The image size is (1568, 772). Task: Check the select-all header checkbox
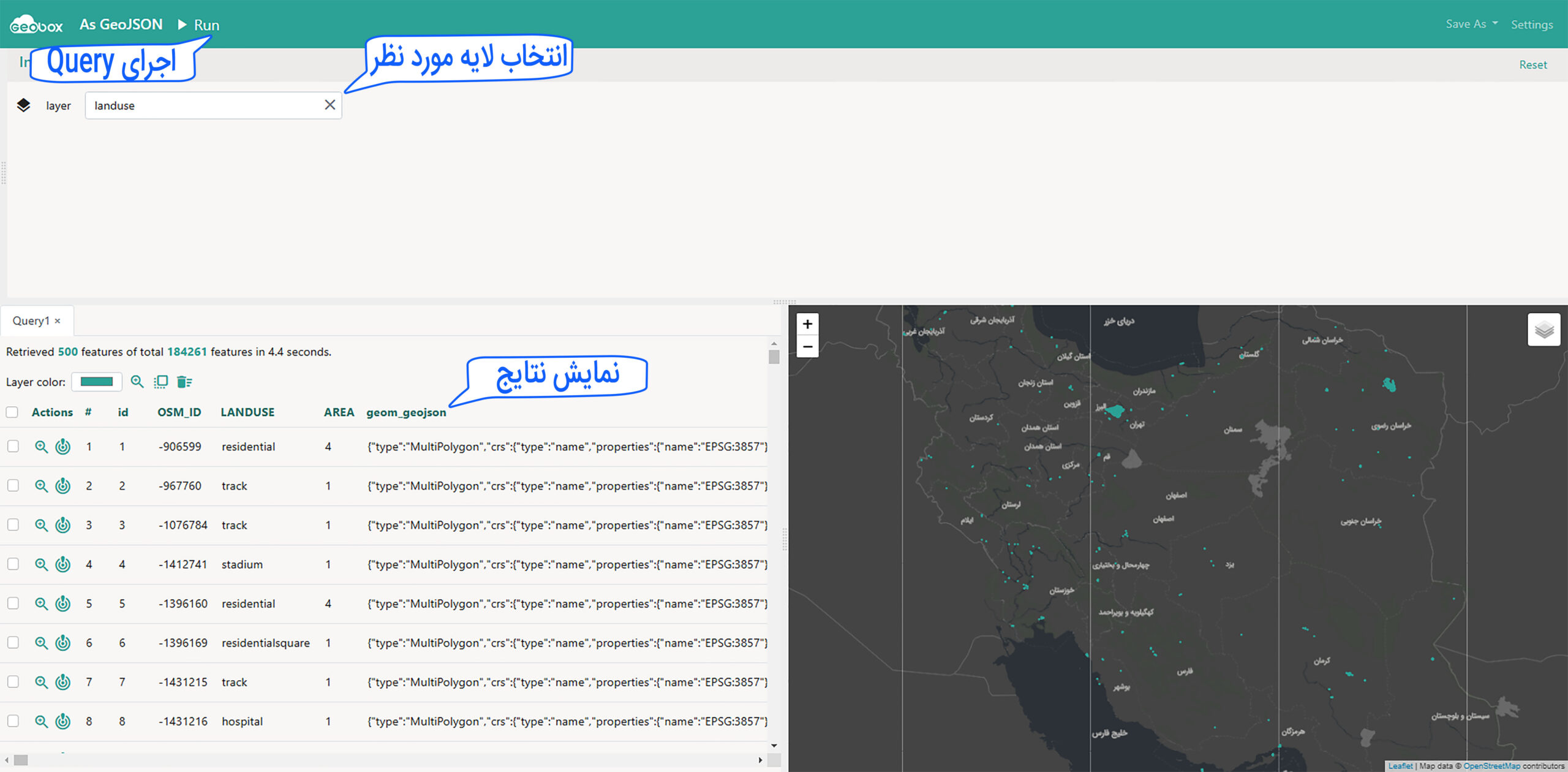click(12, 412)
